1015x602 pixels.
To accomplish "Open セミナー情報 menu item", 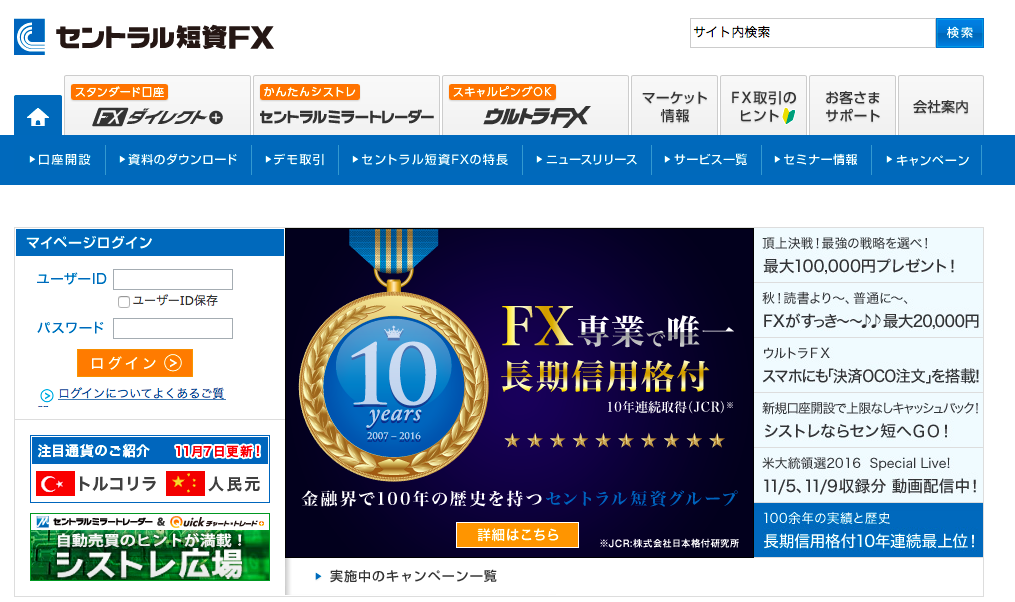I will (816, 160).
